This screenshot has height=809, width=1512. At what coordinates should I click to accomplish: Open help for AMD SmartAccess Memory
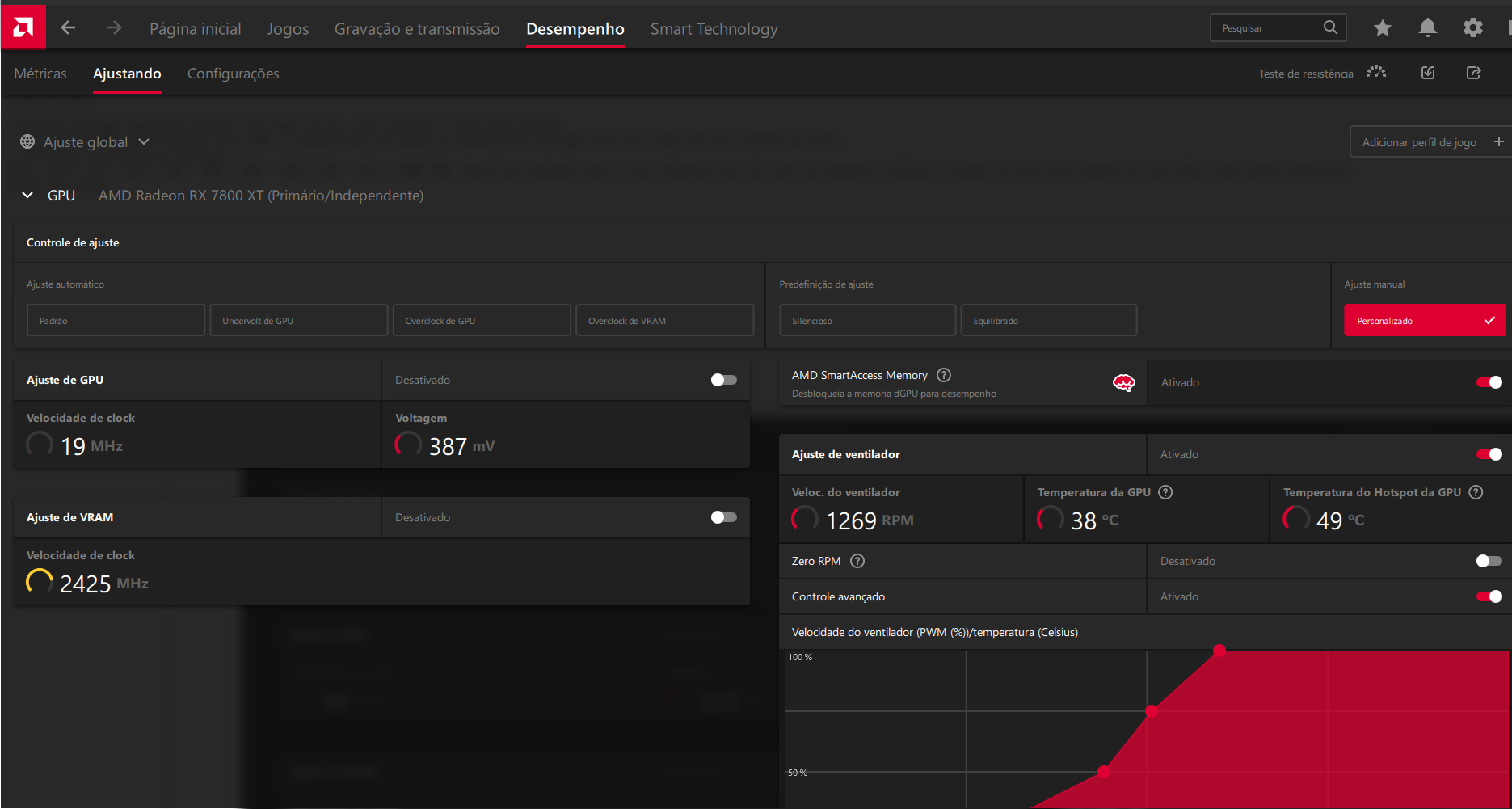[944, 375]
